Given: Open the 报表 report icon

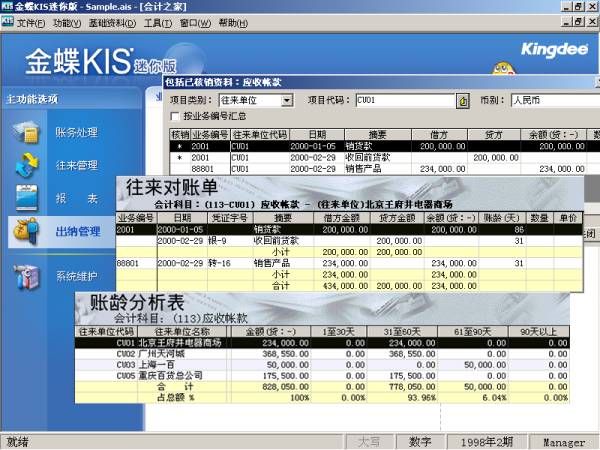Looking at the screenshot, I should (x=30, y=198).
